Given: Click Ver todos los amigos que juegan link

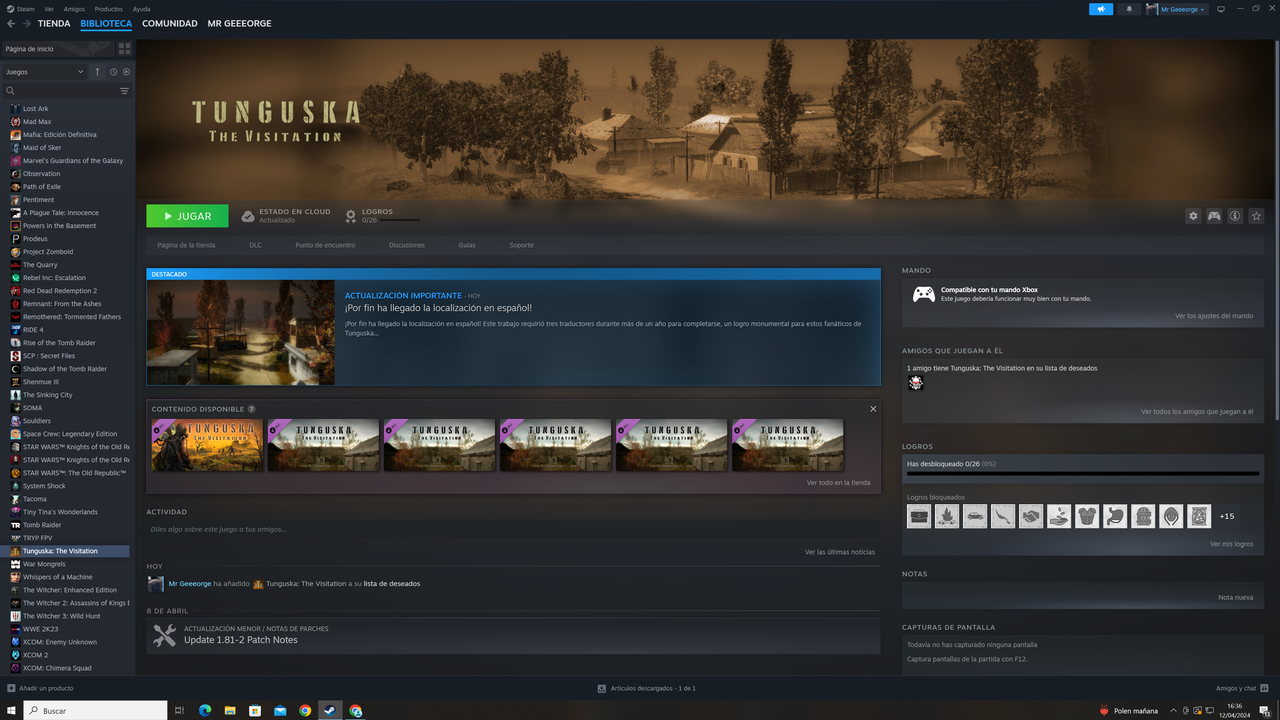Looking at the screenshot, I should [x=1197, y=412].
